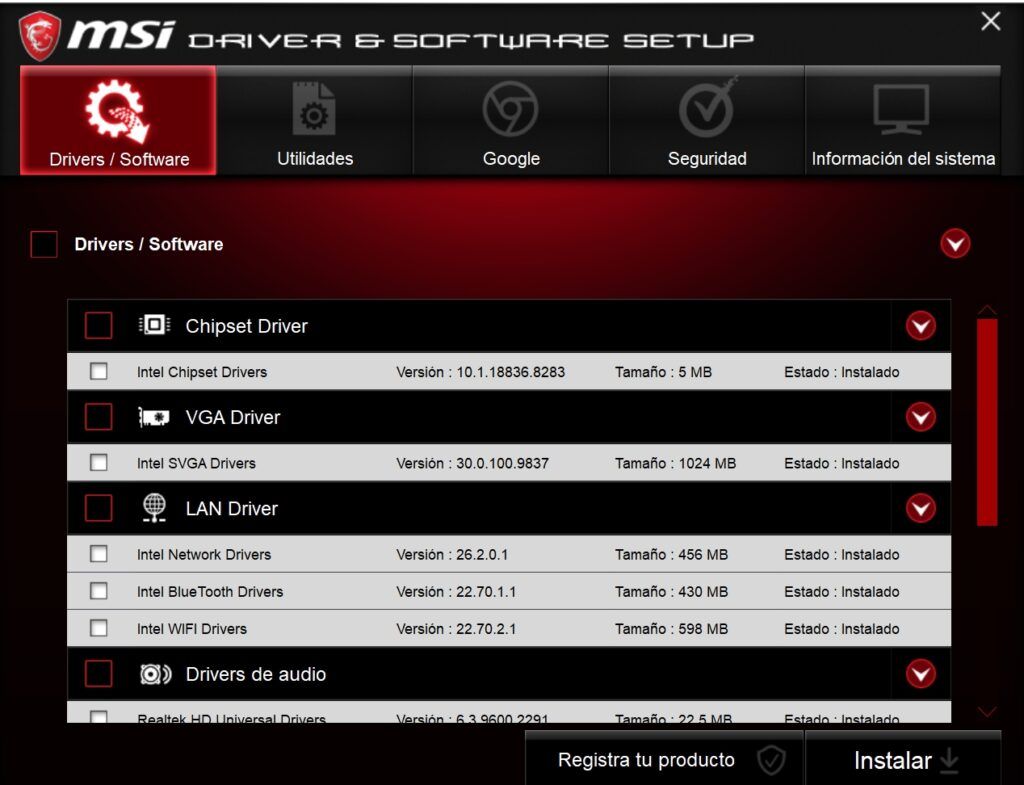This screenshot has height=785, width=1024.
Task: Click the scrollbar up arrow
Action: click(987, 309)
